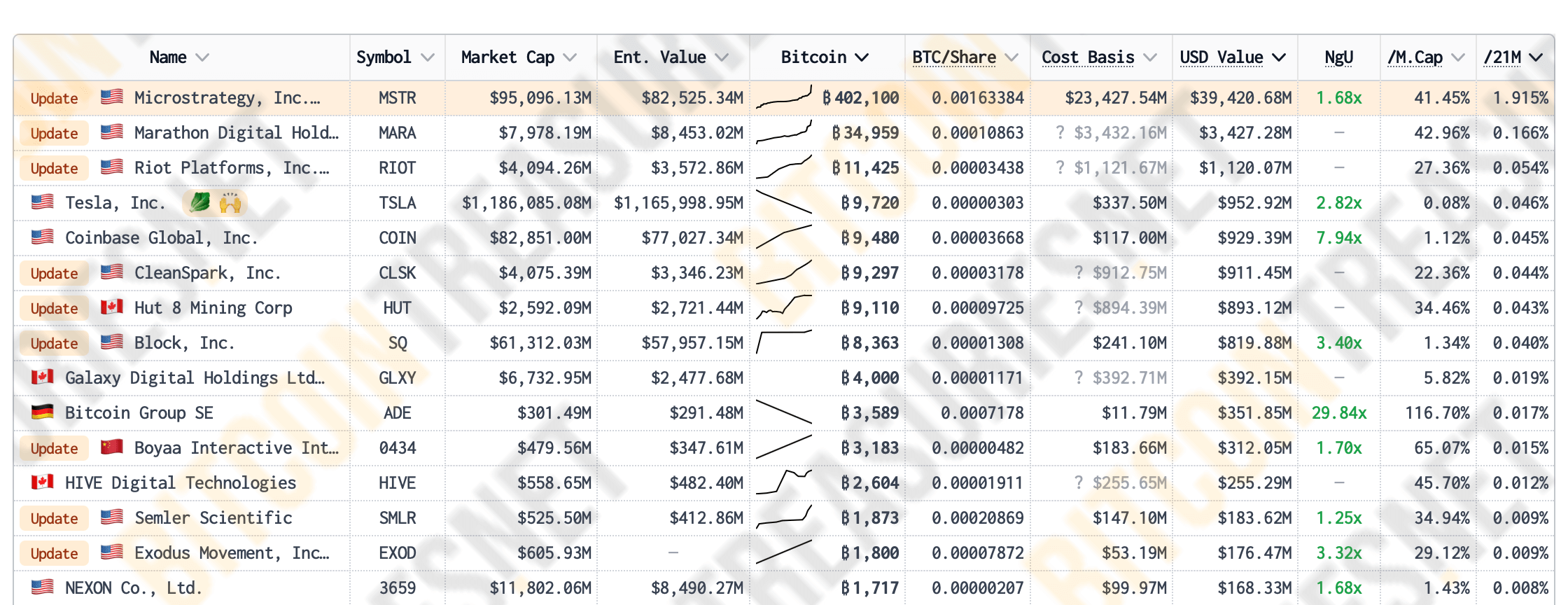Click the 29.84x NgU value
This screenshot has height=605, width=1568.
coord(1338,413)
